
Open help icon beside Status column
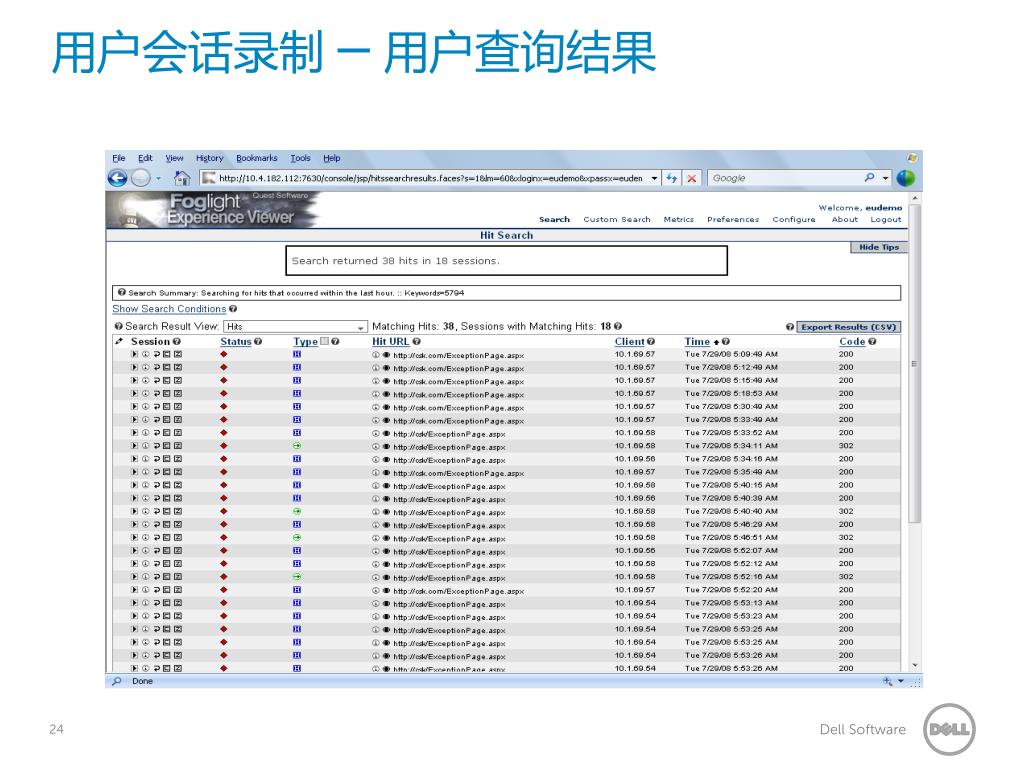coord(258,342)
